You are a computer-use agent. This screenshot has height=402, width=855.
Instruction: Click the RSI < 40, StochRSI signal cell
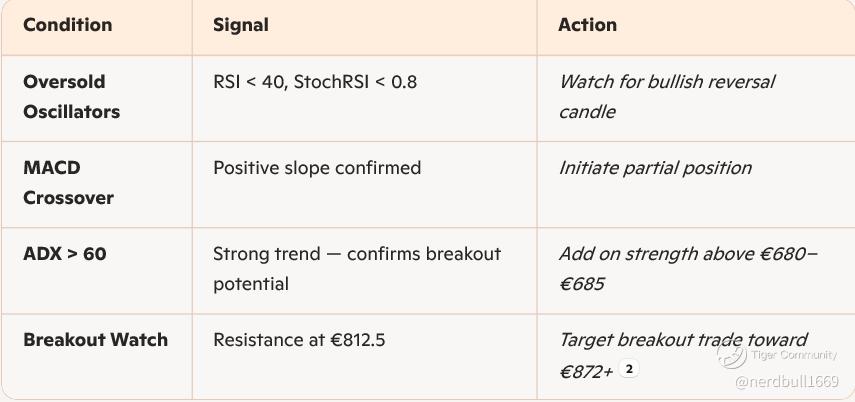click(x=315, y=82)
